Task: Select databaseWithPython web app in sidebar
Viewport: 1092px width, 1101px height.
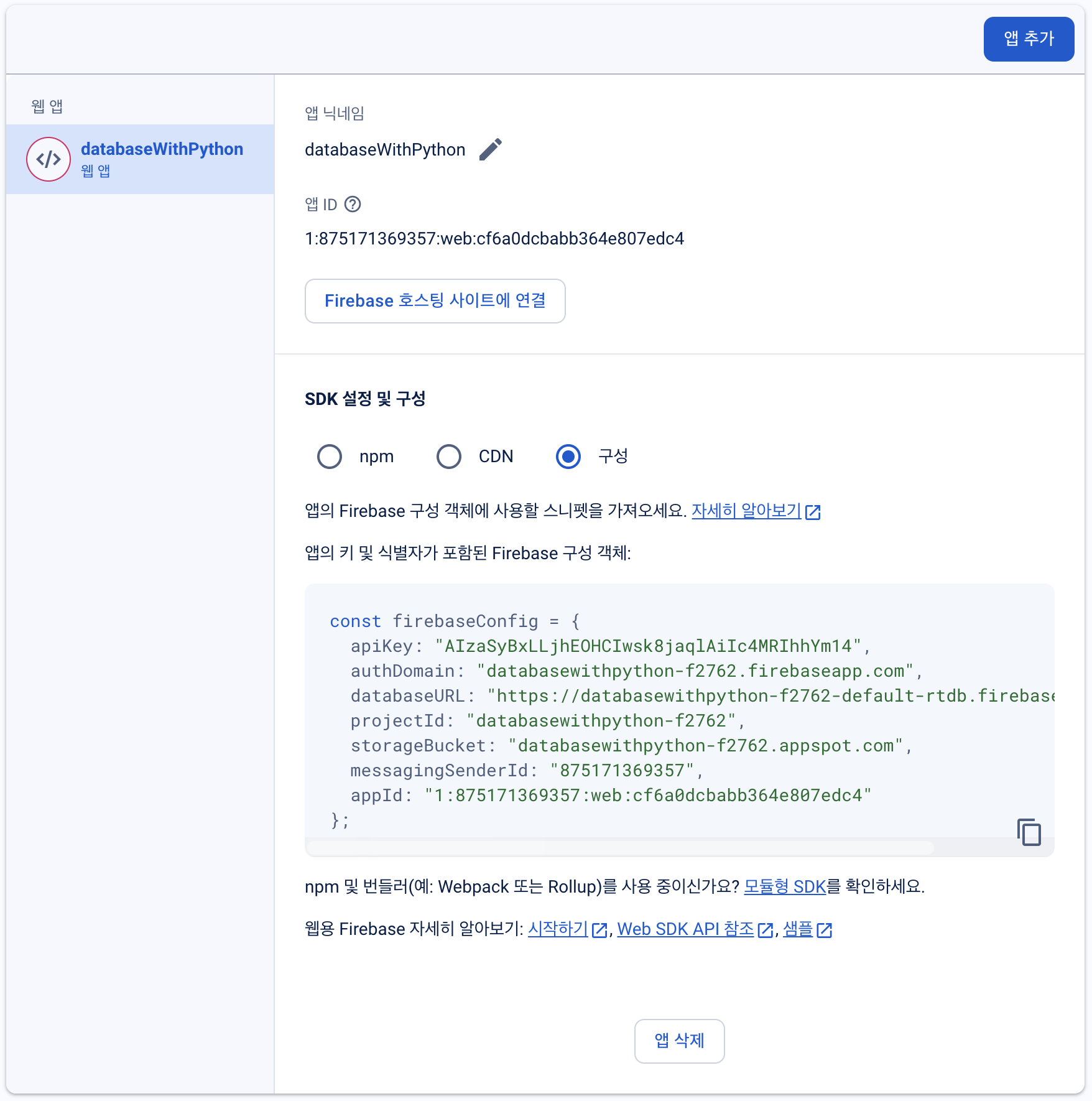Action: coord(140,159)
